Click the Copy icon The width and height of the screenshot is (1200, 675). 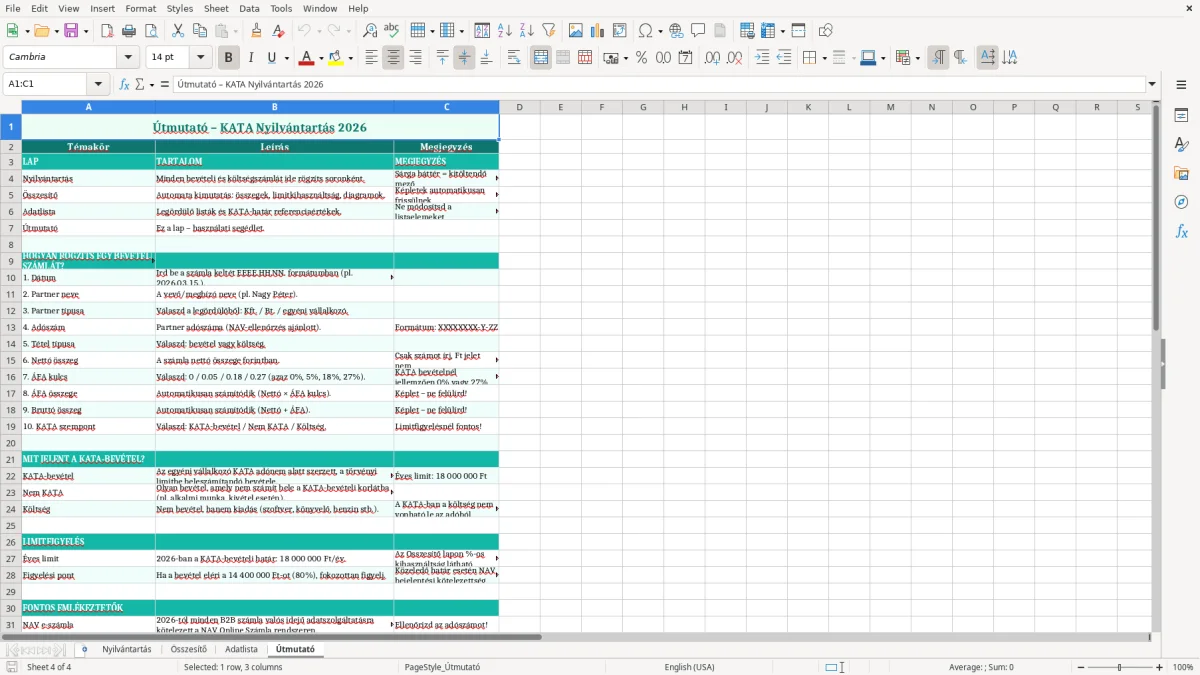(199, 31)
